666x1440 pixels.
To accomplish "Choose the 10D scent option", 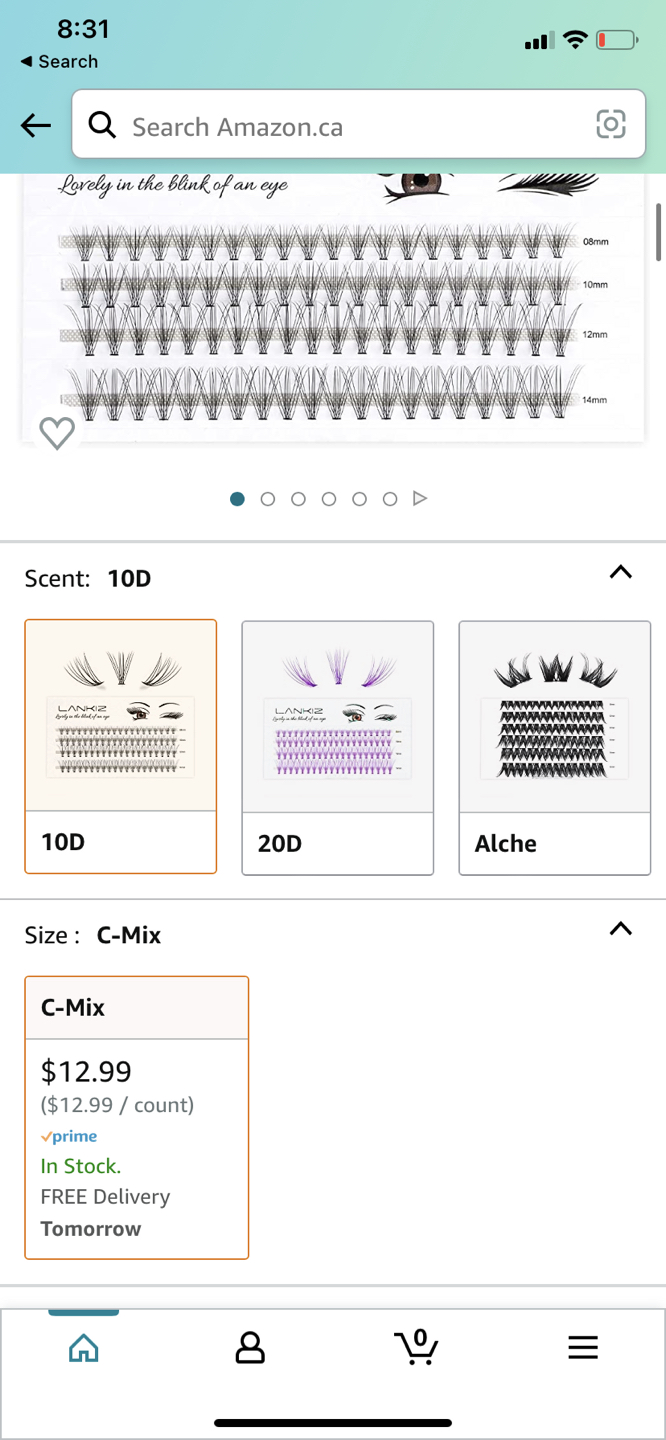I will pyautogui.click(x=121, y=747).
